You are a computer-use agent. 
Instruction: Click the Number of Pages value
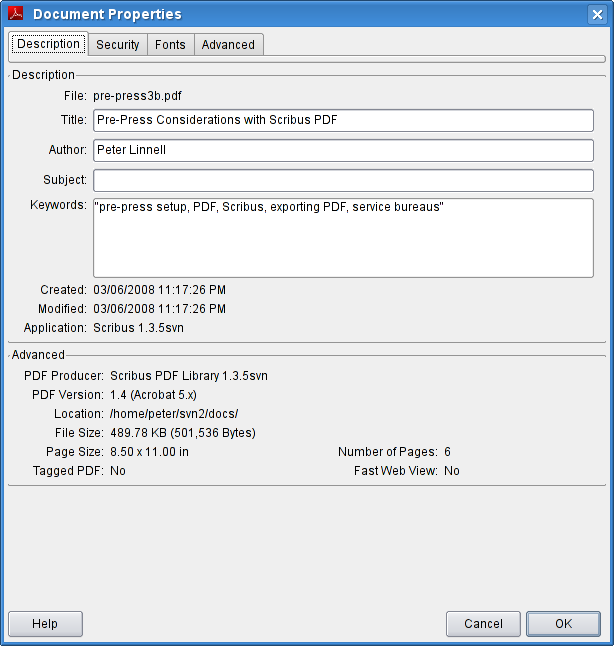coord(448,452)
